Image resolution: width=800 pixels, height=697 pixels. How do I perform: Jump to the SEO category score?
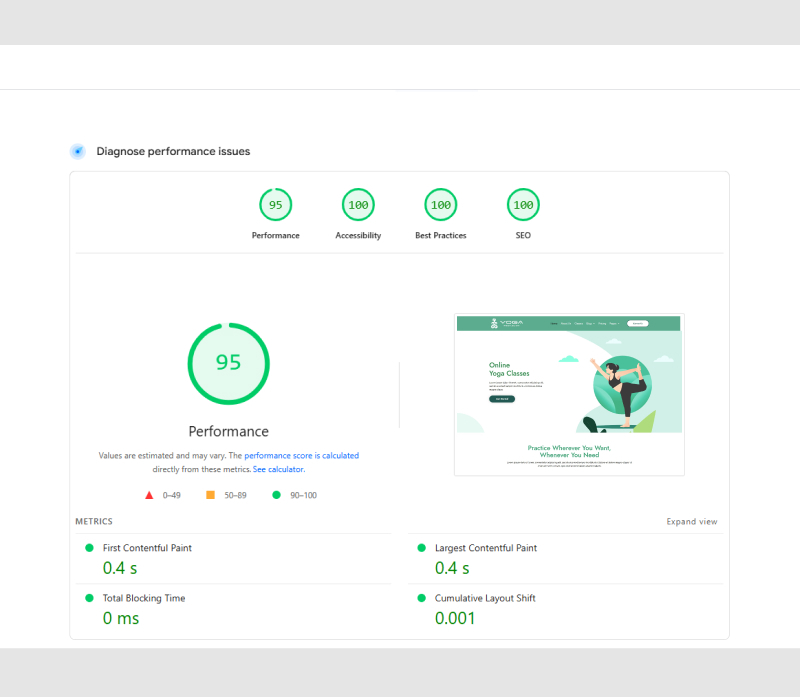[x=523, y=205]
